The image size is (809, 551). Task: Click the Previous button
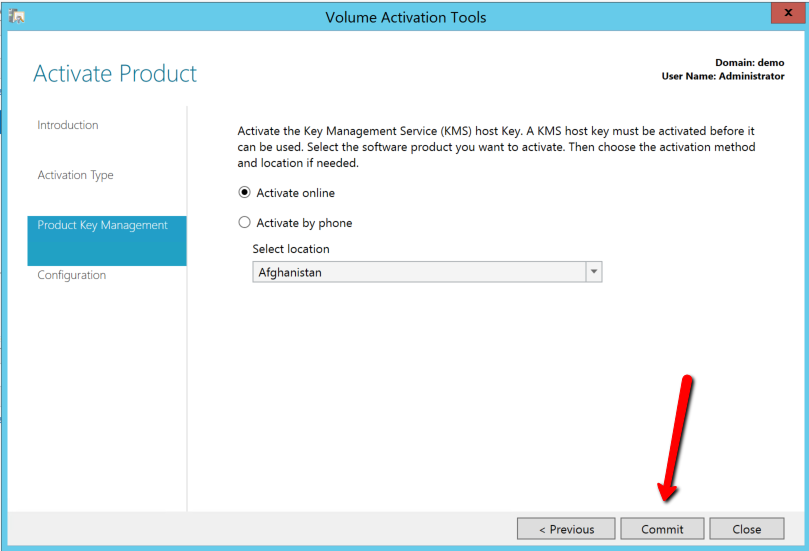point(566,529)
